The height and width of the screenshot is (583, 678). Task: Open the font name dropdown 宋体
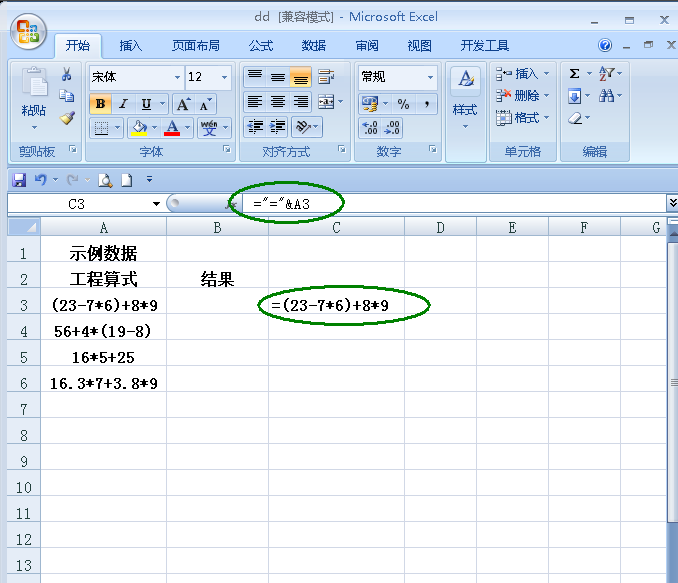177,77
